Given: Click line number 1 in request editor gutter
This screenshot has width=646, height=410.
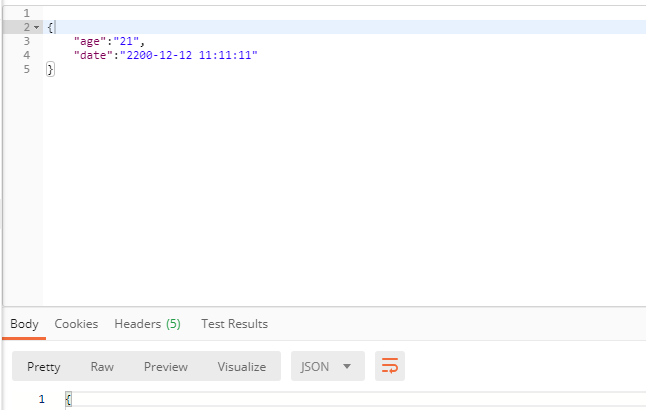Looking at the screenshot, I should [x=25, y=13].
